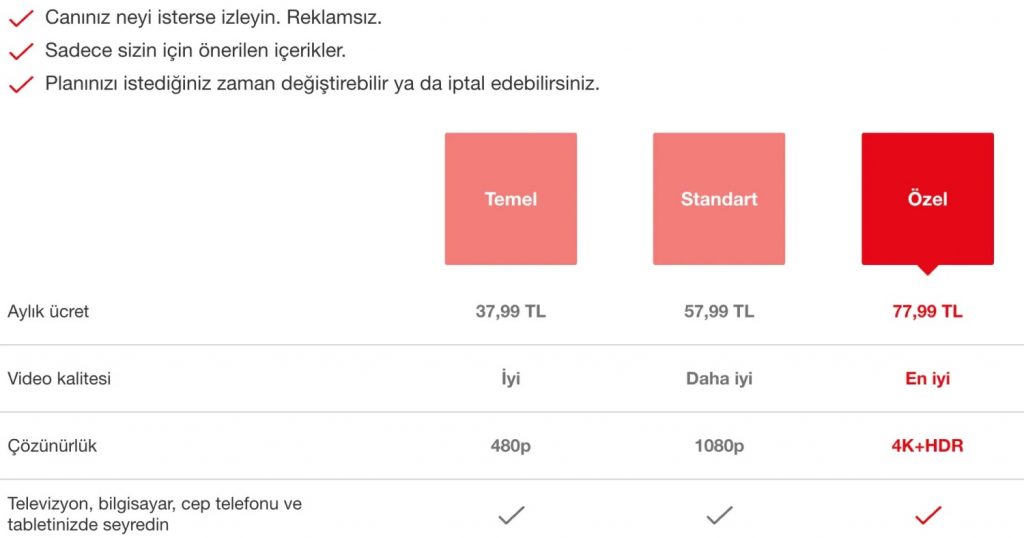The height and width of the screenshot is (538, 1024).
Task: Select the Standart plan tile
Action: (x=719, y=199)
